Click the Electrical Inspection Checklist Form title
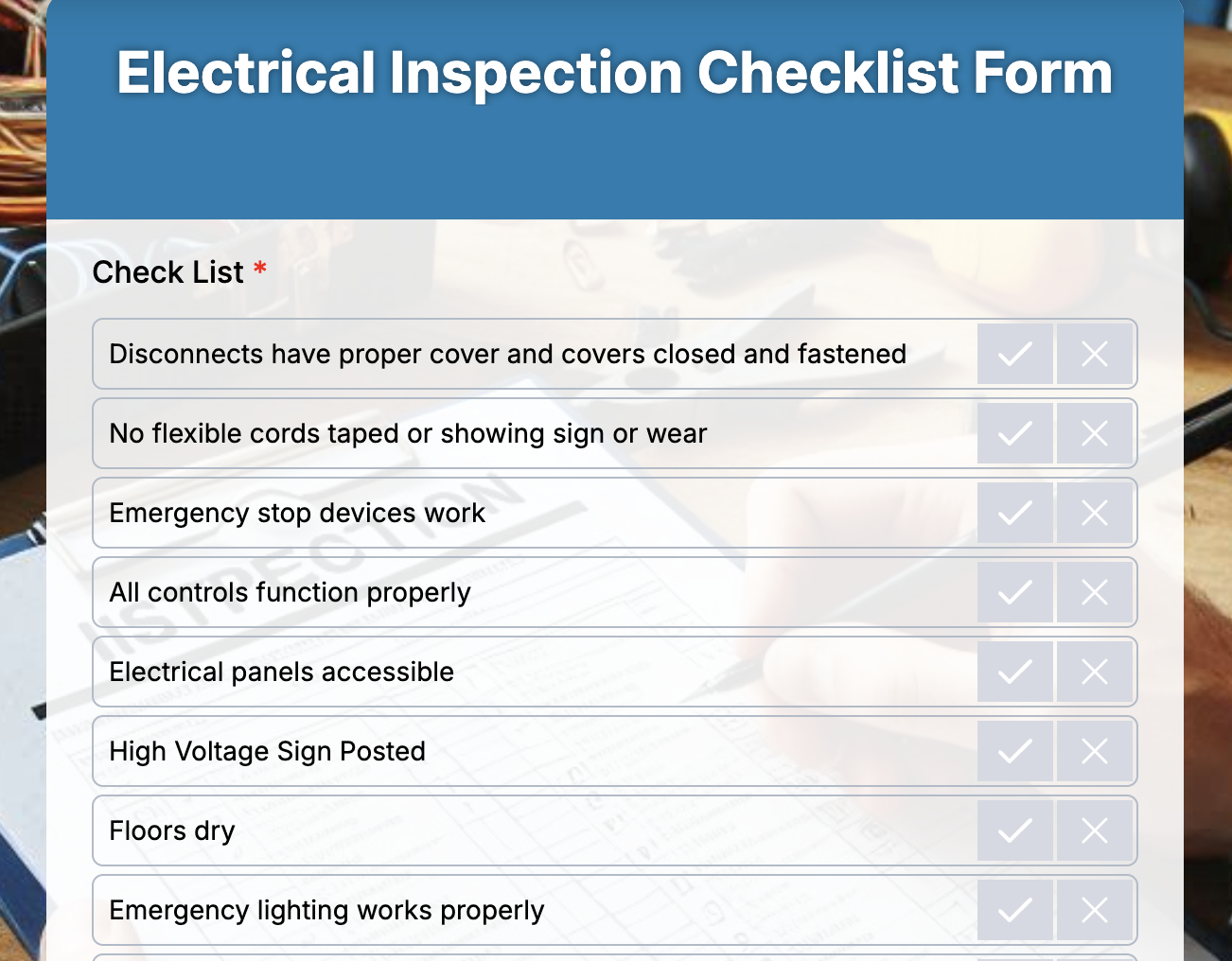 click(615, 73)
